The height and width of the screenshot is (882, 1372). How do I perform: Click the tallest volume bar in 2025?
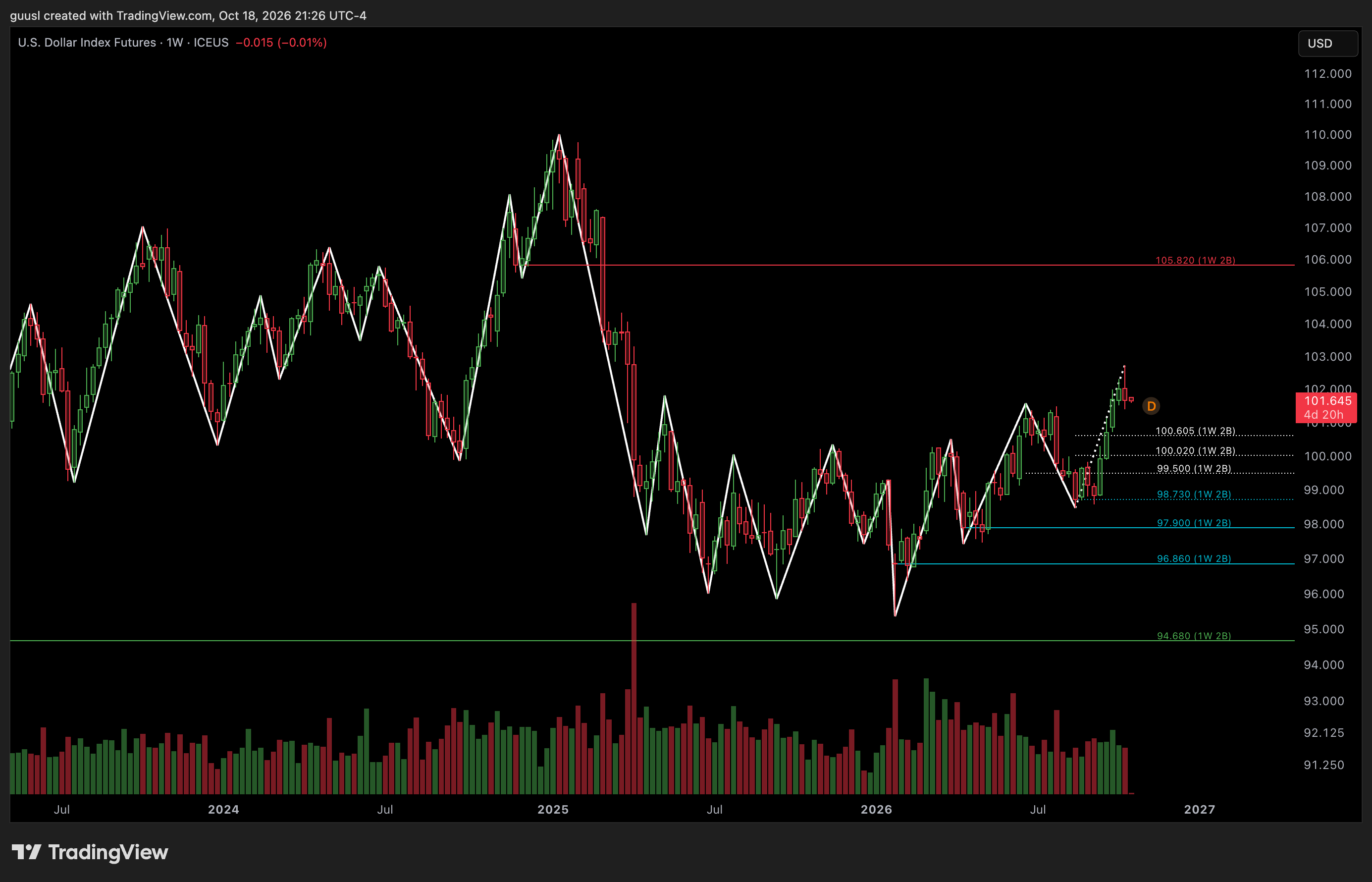[633, 698]
